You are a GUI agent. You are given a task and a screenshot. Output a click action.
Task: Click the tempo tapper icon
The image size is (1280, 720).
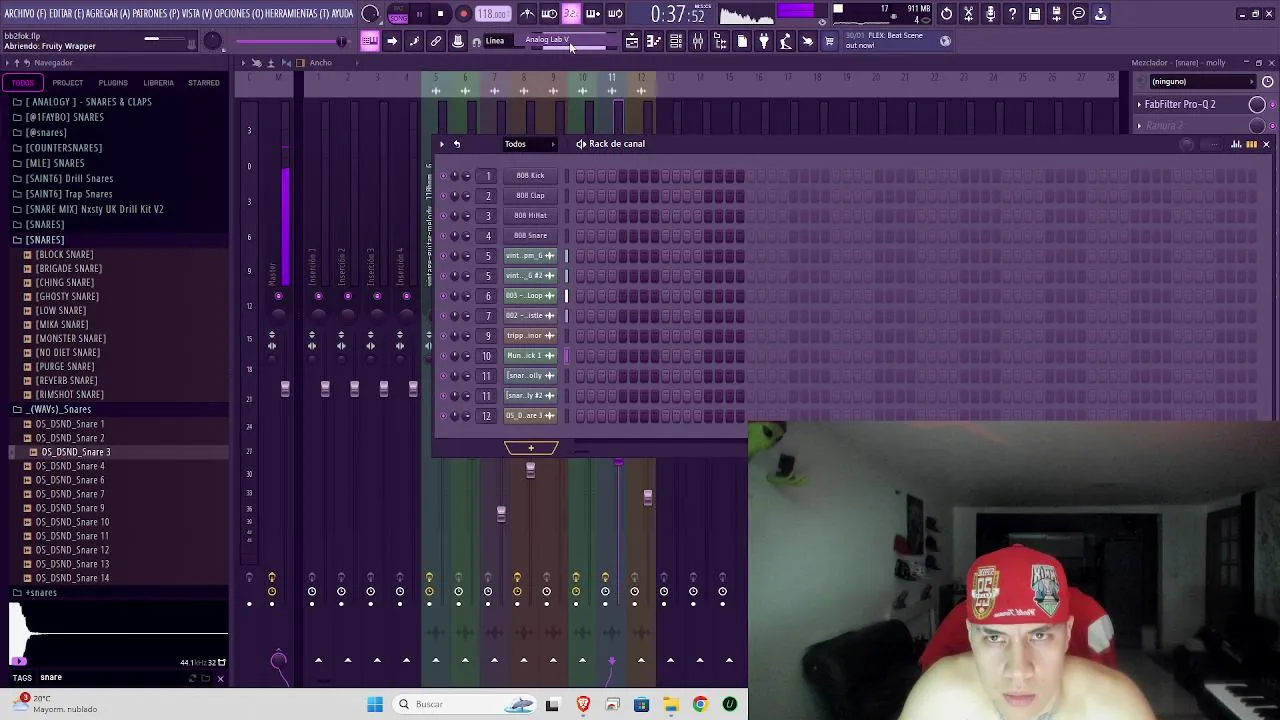coord(786,41)
